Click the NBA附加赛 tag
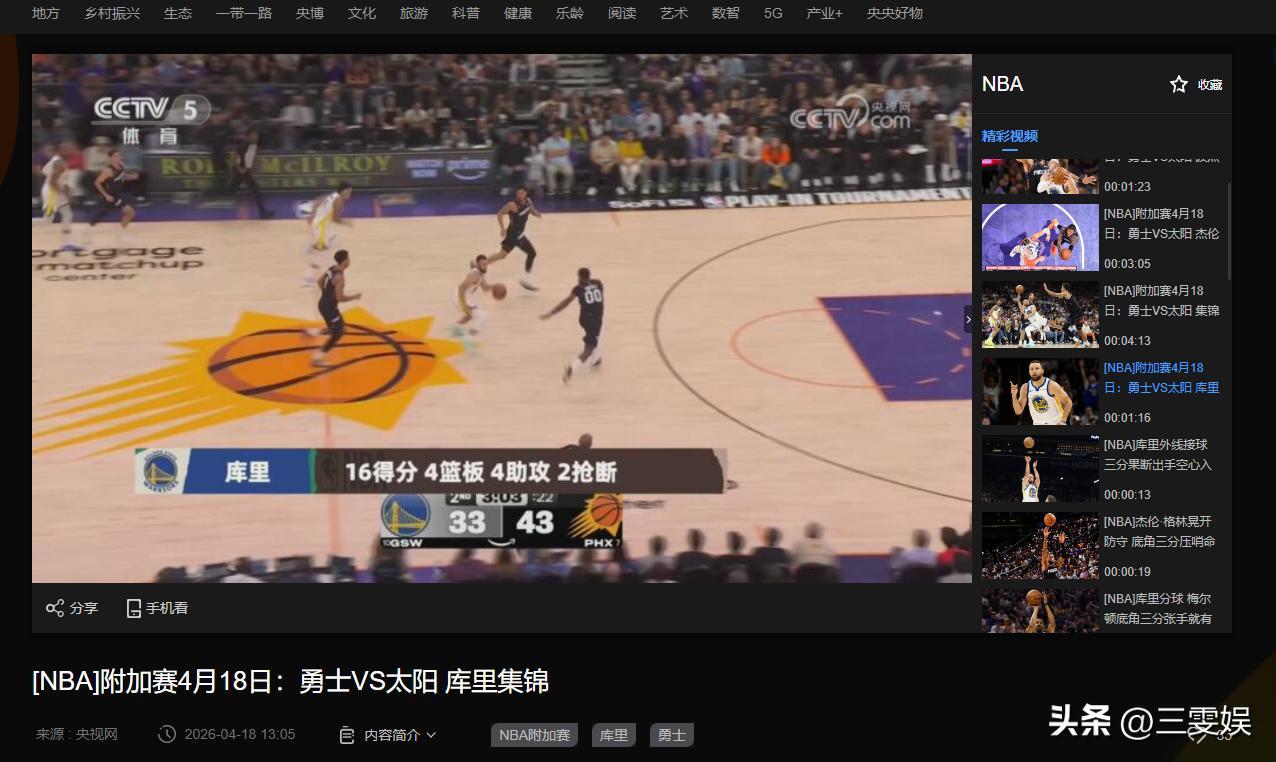Image resolution: width=1276 pixels, height=762 pixels. point(535,735)
